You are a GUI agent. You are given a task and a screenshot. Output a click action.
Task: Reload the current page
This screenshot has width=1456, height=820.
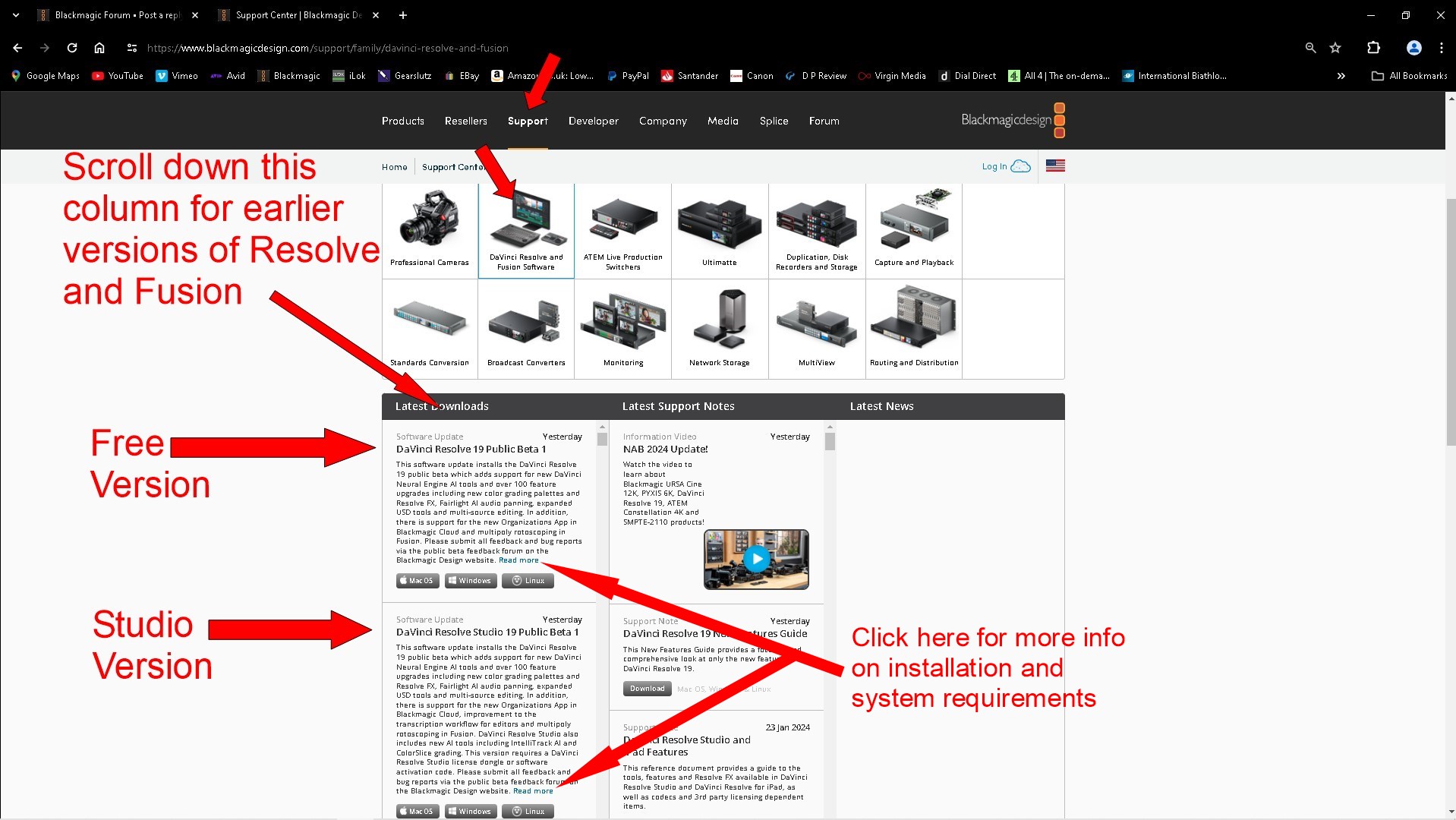click(72, 48)
